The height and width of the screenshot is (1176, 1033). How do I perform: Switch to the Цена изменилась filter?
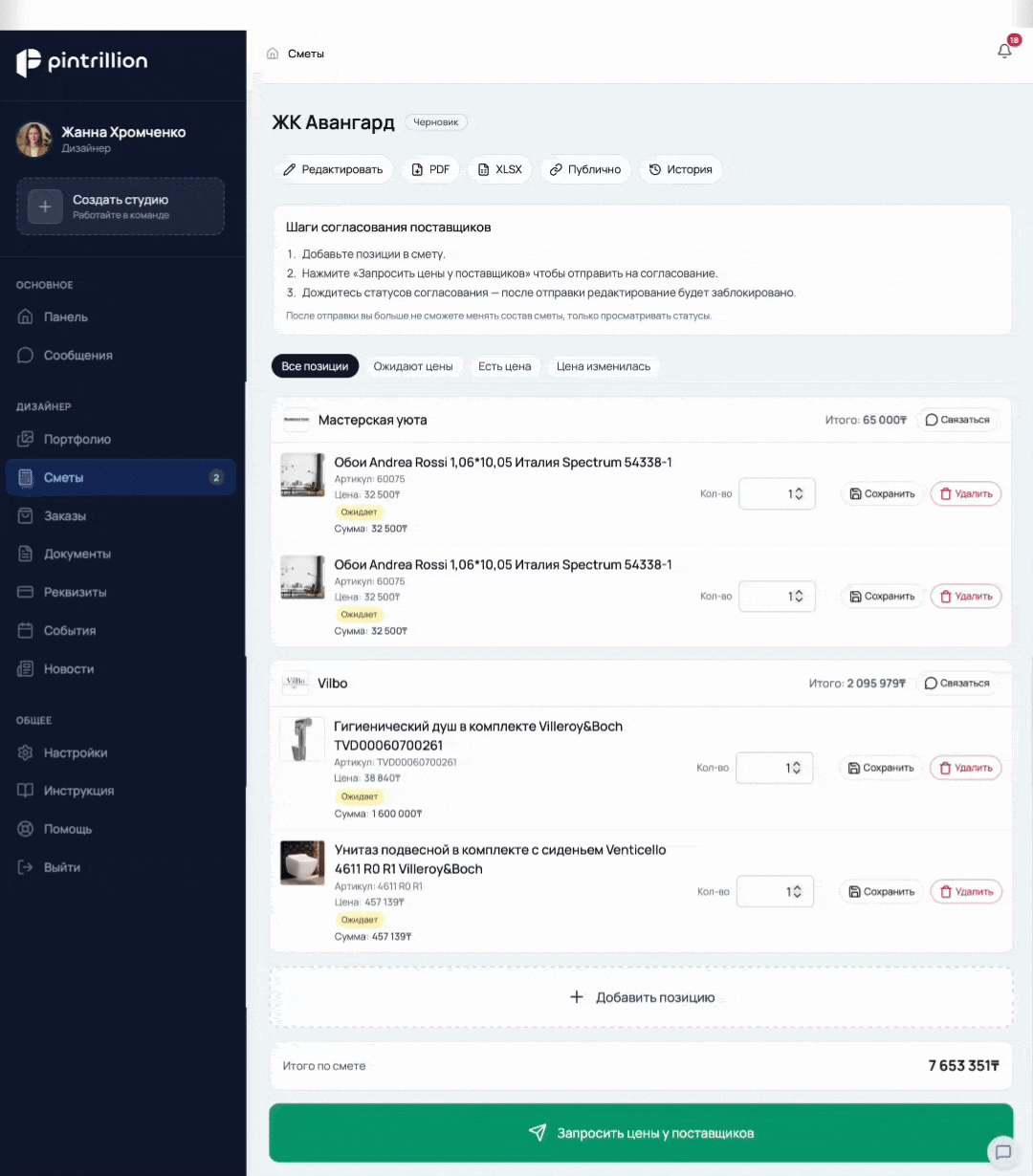[x=604, y=366]
